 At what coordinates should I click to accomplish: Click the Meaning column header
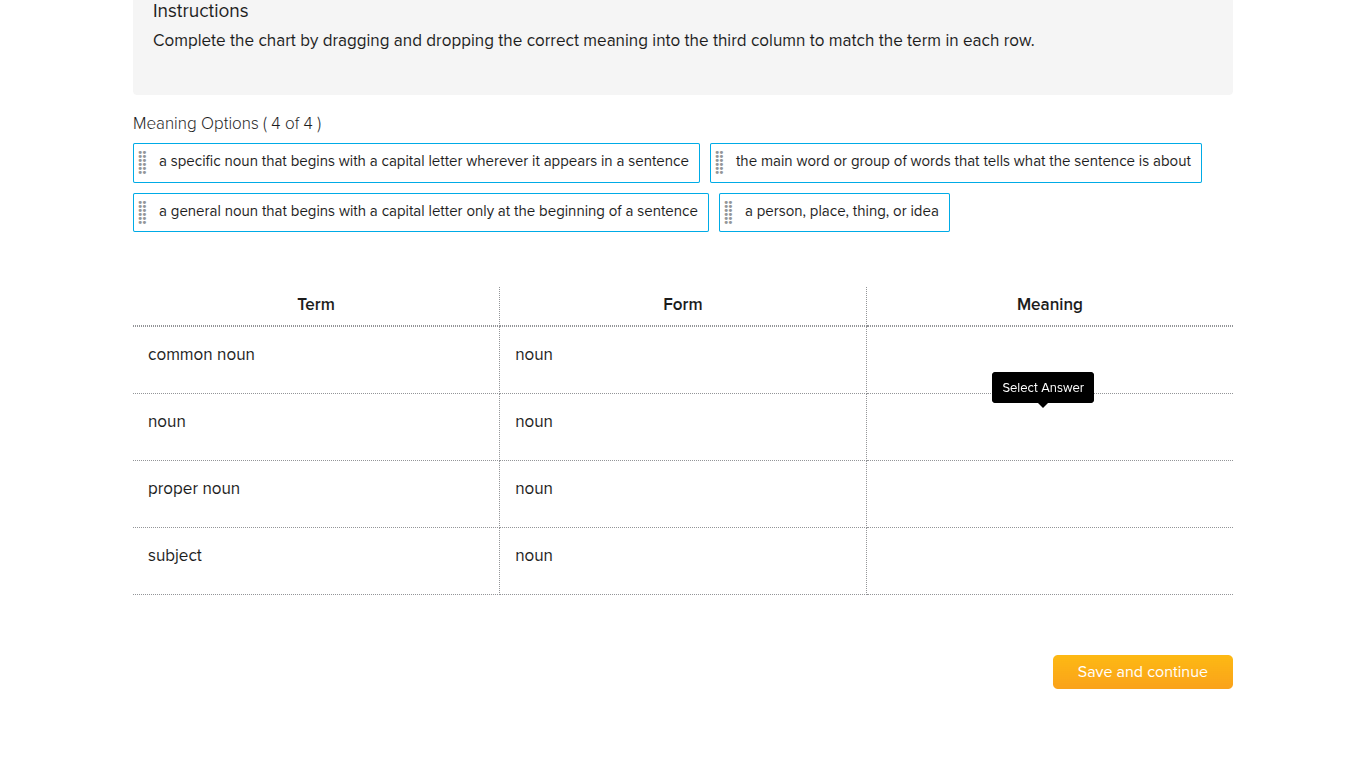(x=1049, y=305)
